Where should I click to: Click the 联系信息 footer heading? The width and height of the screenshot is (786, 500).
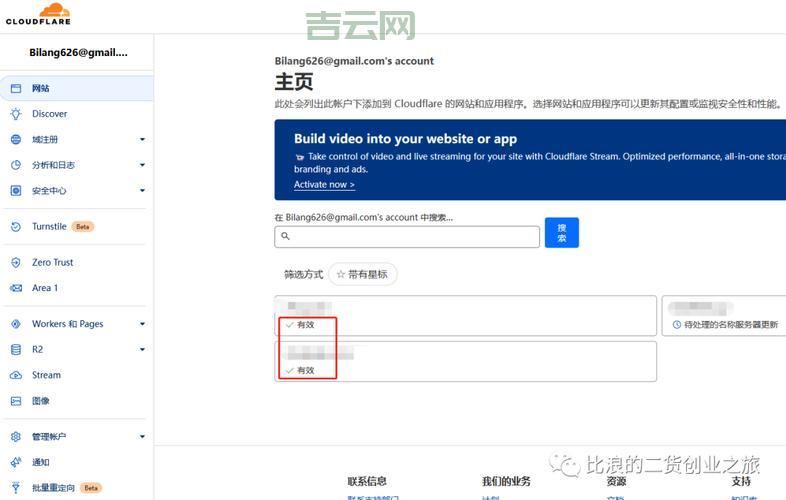click(367, 481)
